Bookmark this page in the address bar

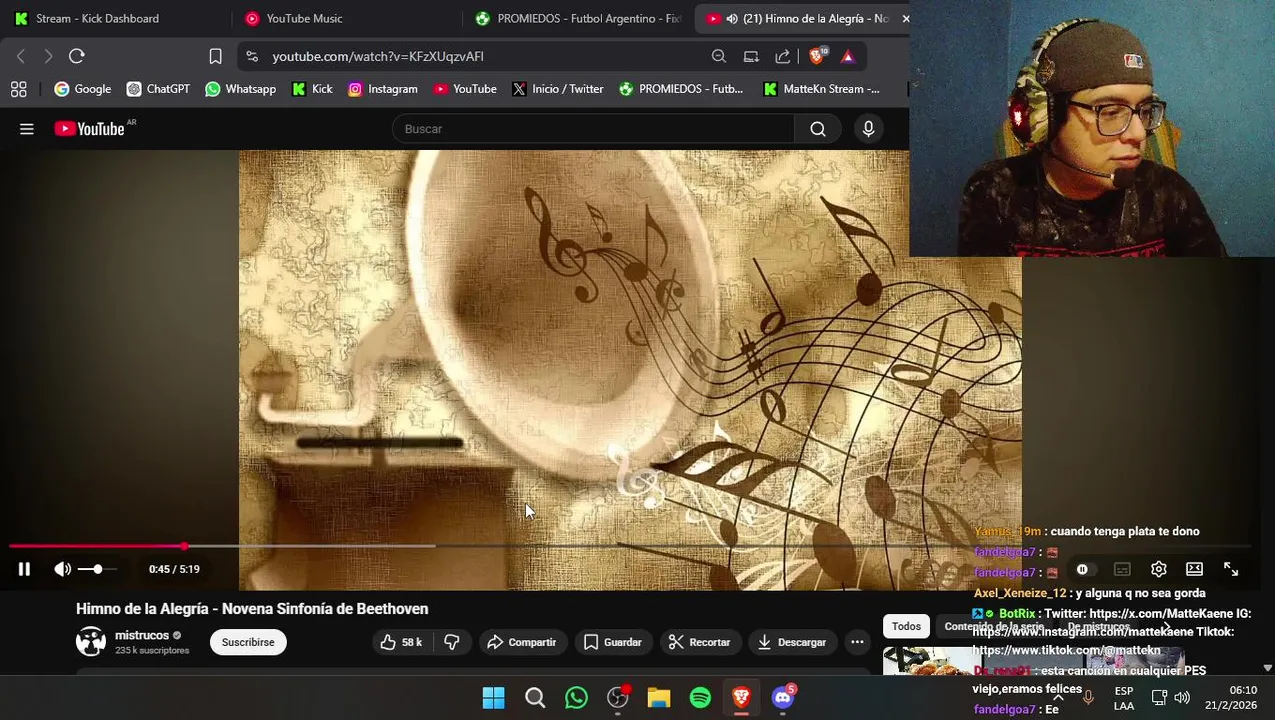215,56
